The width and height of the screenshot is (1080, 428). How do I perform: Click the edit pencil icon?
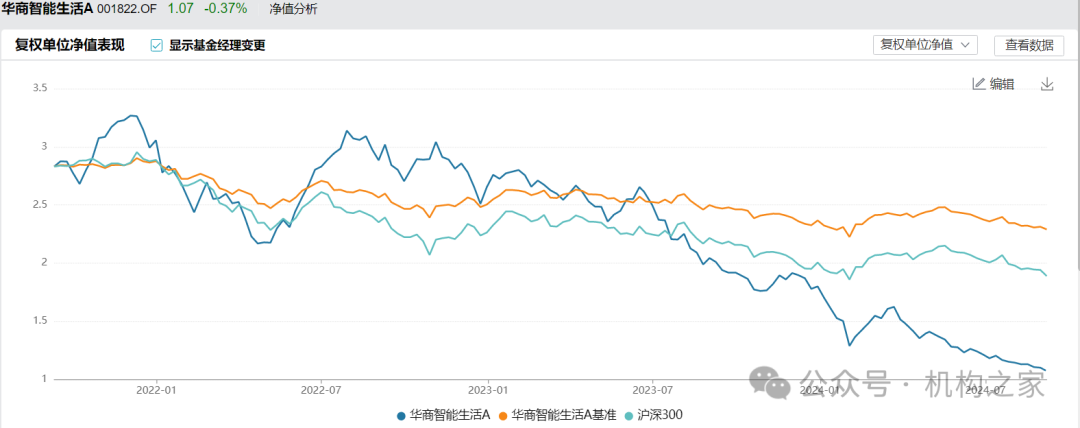(x=979, y=84)
